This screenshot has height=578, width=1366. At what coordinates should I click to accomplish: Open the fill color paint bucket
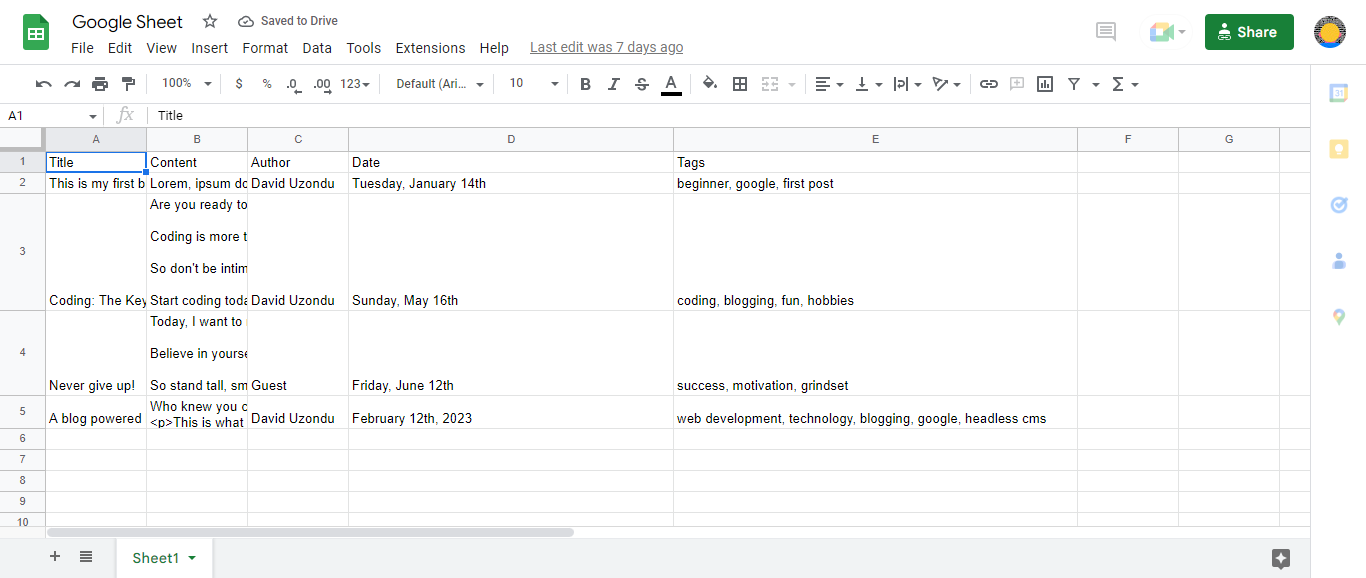coord(710,84)
